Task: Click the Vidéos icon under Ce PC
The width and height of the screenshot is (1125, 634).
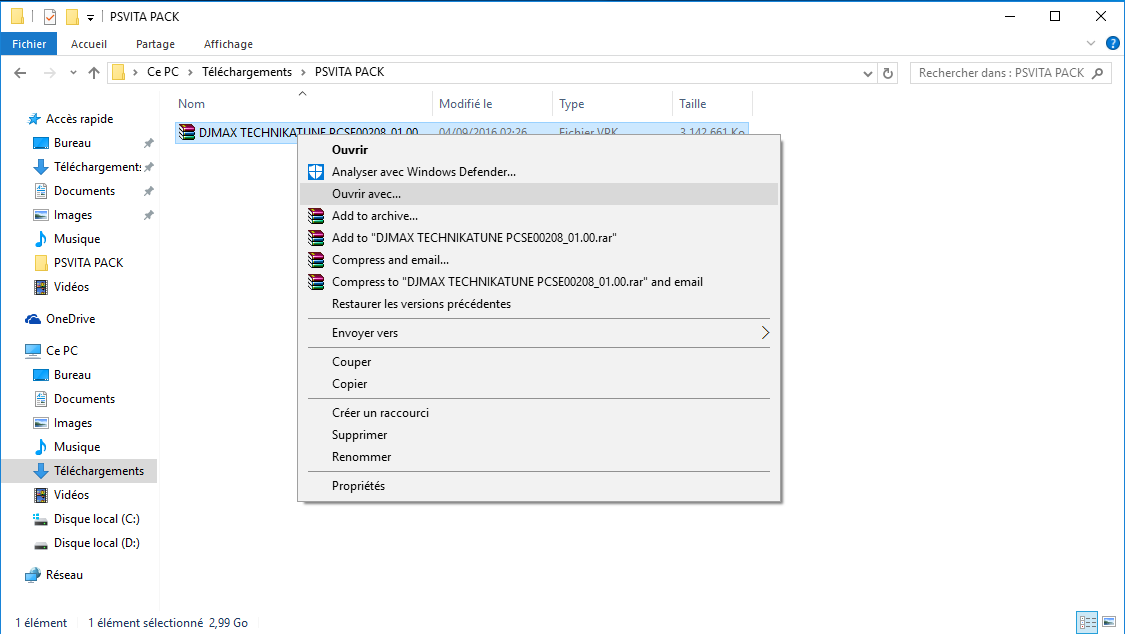Action: coord(41,495)
